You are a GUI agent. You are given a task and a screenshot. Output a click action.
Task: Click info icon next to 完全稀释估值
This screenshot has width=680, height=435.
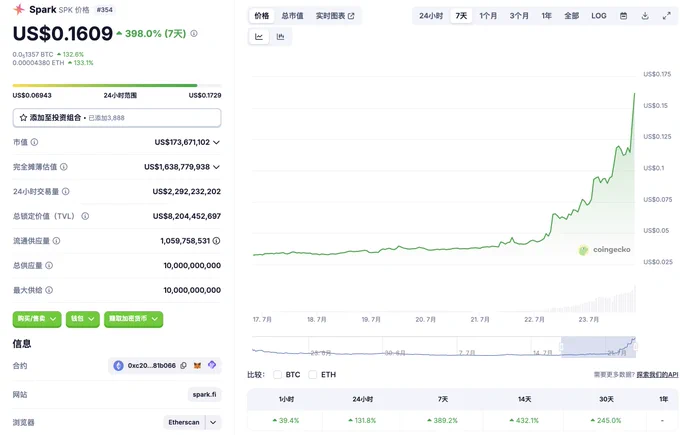[x=64, y=167]
